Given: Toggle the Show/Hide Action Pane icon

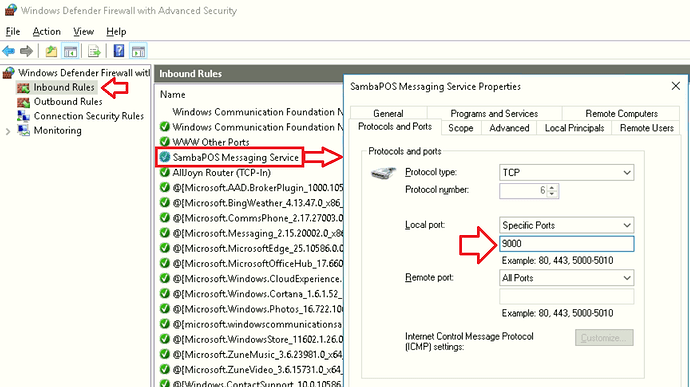Looking at the screenshot, I should [x=138, y=52].
